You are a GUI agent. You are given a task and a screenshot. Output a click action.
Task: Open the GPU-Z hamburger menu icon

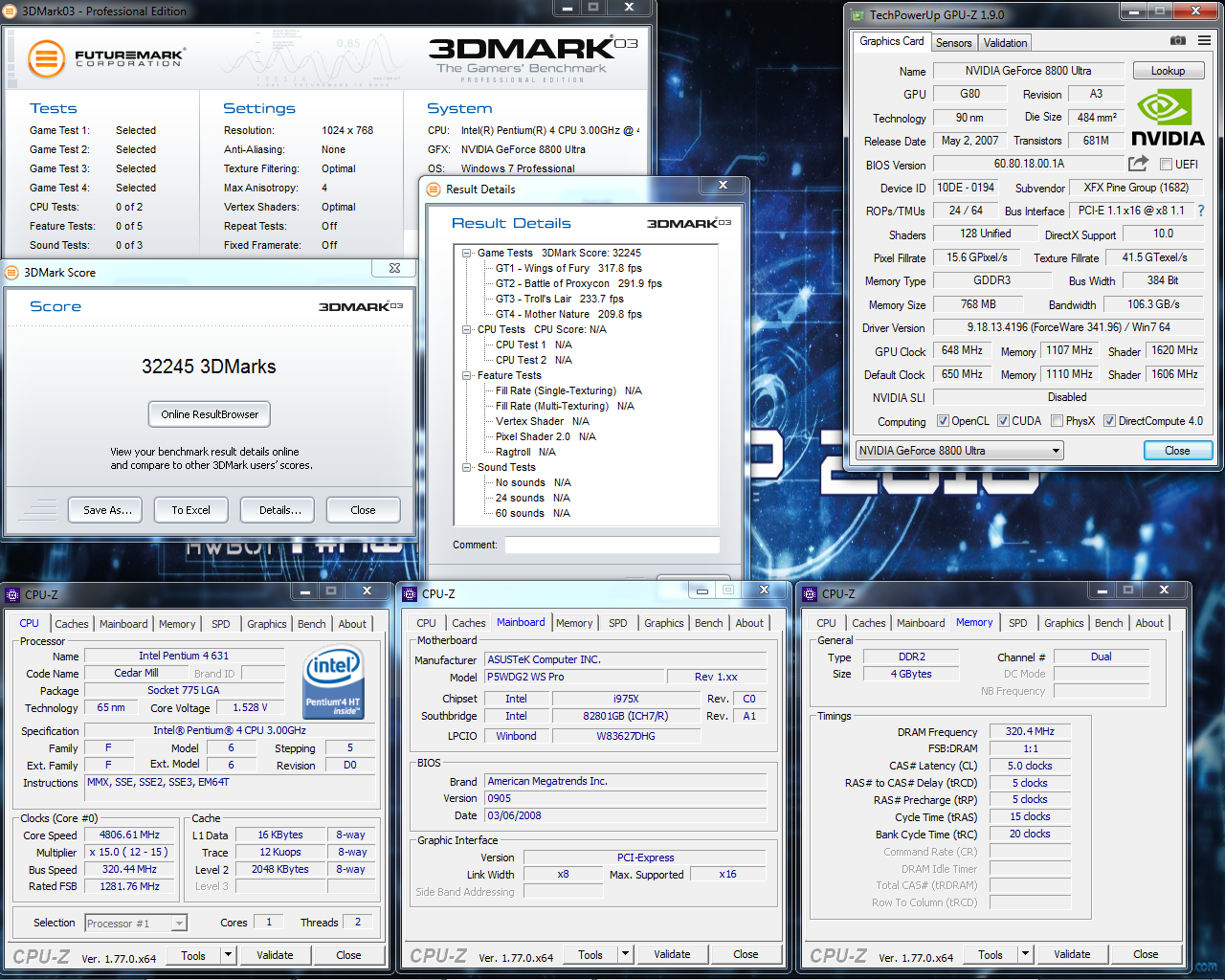[x=1204, y=41]
